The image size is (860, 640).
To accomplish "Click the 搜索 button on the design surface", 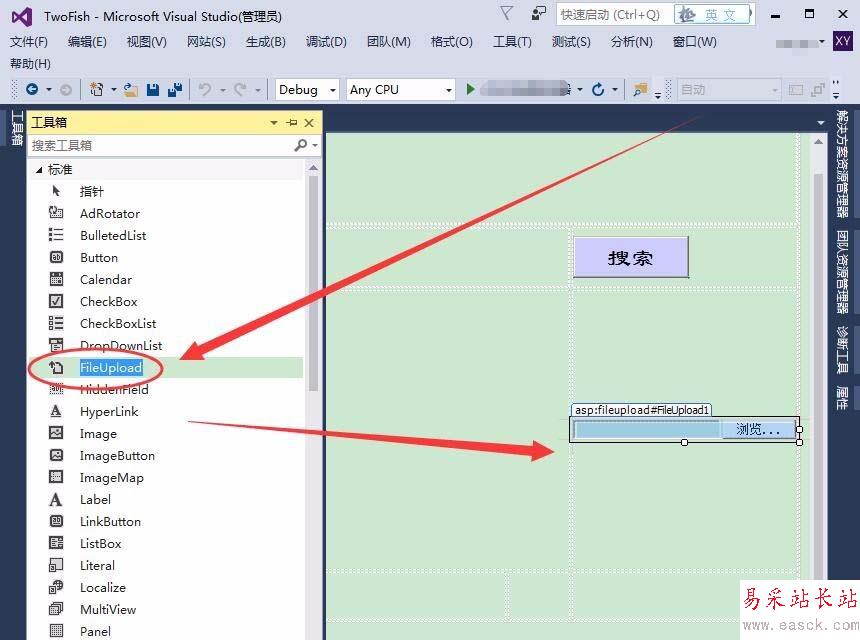I will [x=631, y=257].
